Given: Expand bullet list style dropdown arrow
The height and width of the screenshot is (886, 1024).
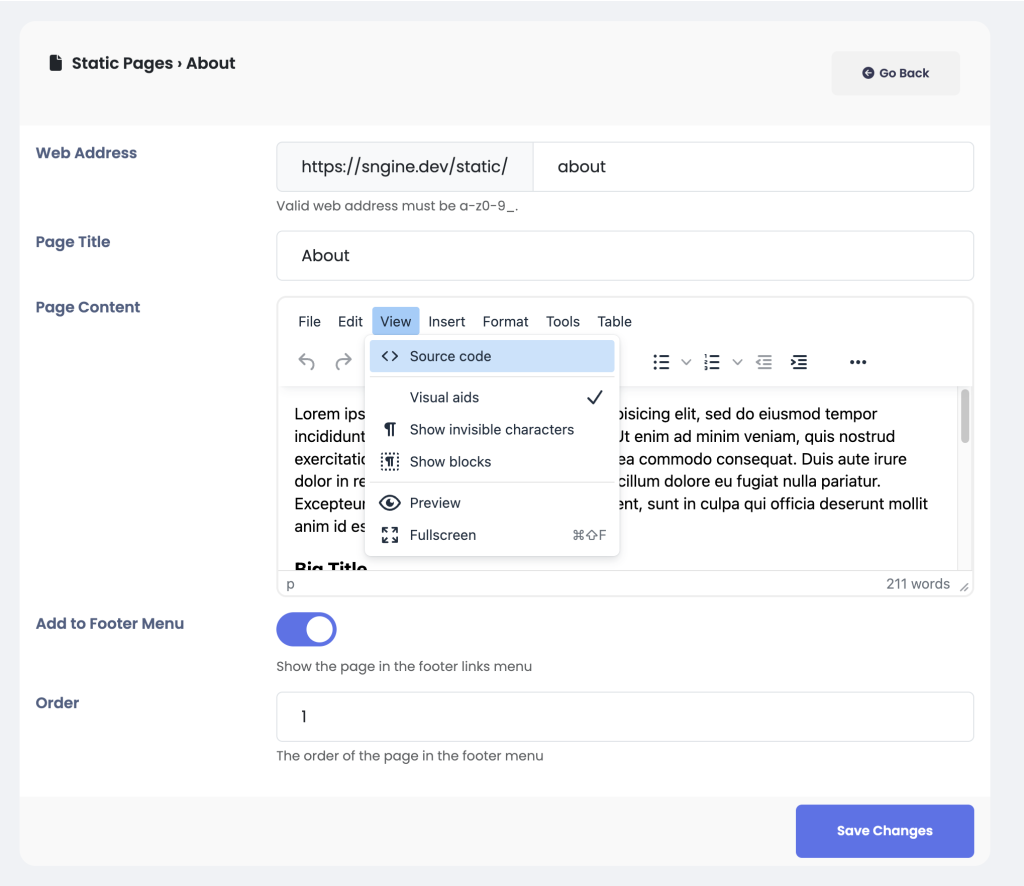Looking at the screenshot, I should pos(686,362).
